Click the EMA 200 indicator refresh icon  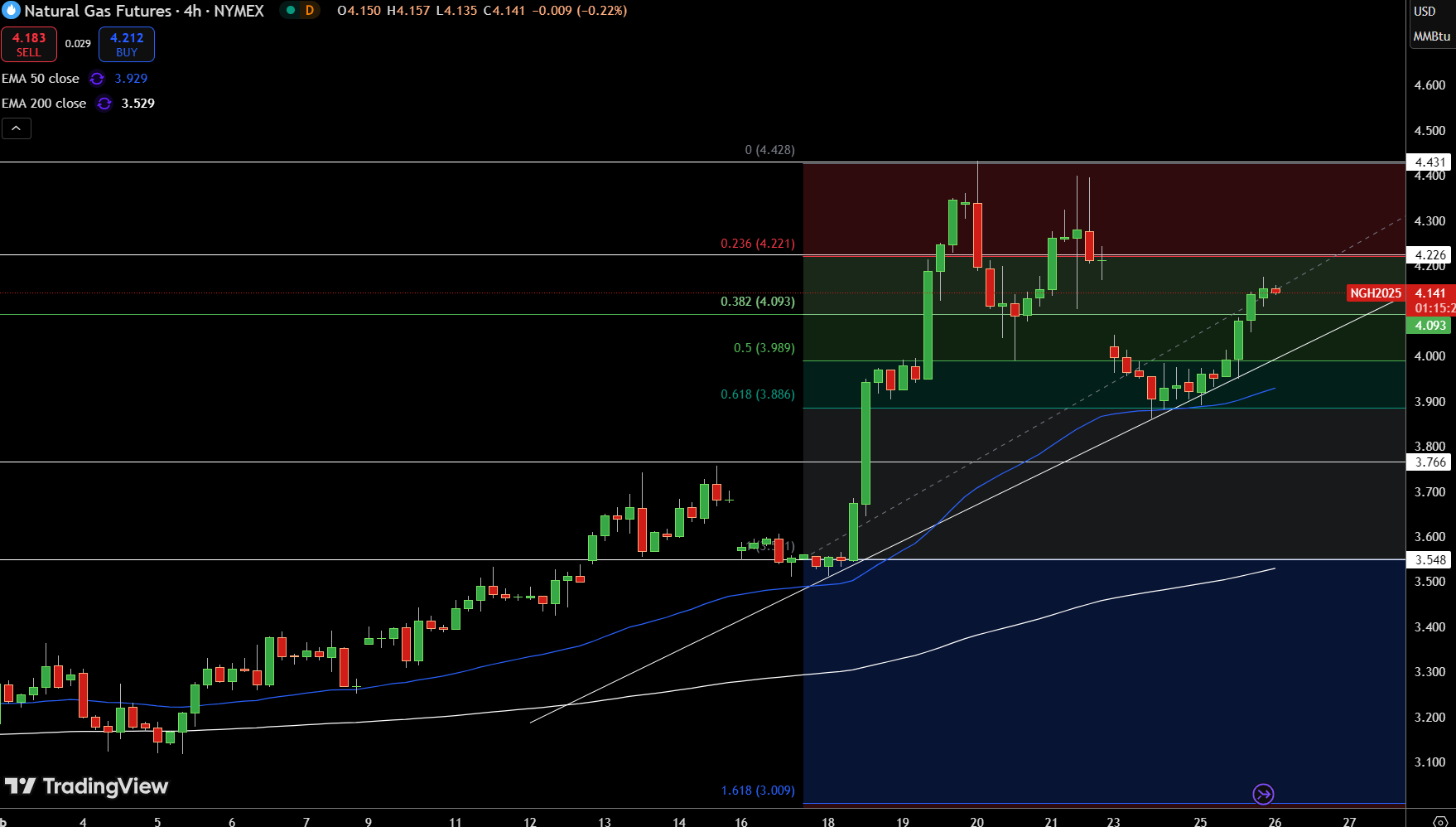click(104, 104)
